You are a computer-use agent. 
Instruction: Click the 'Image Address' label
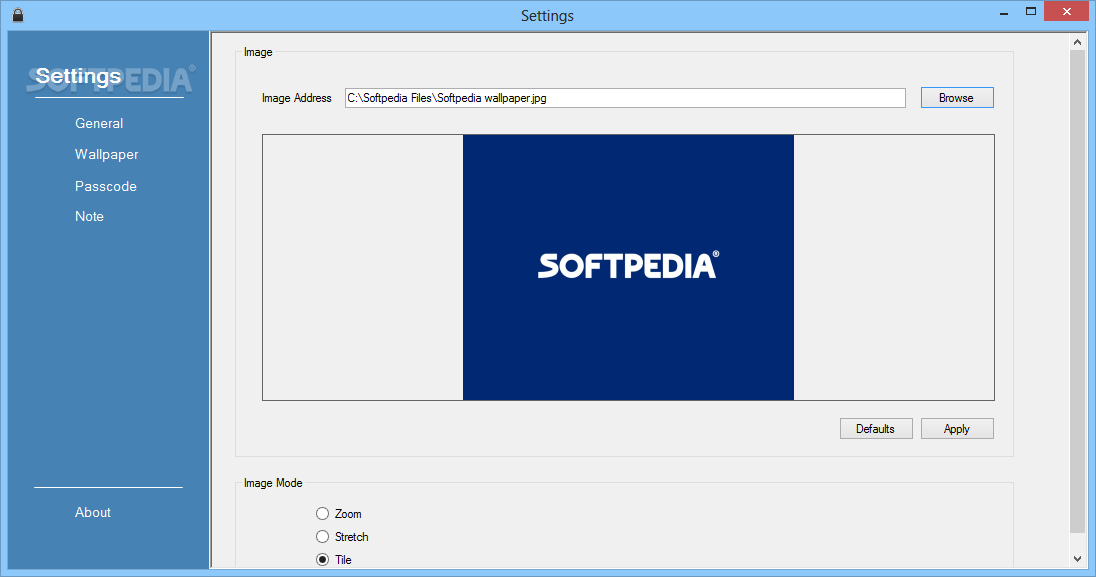296,98
